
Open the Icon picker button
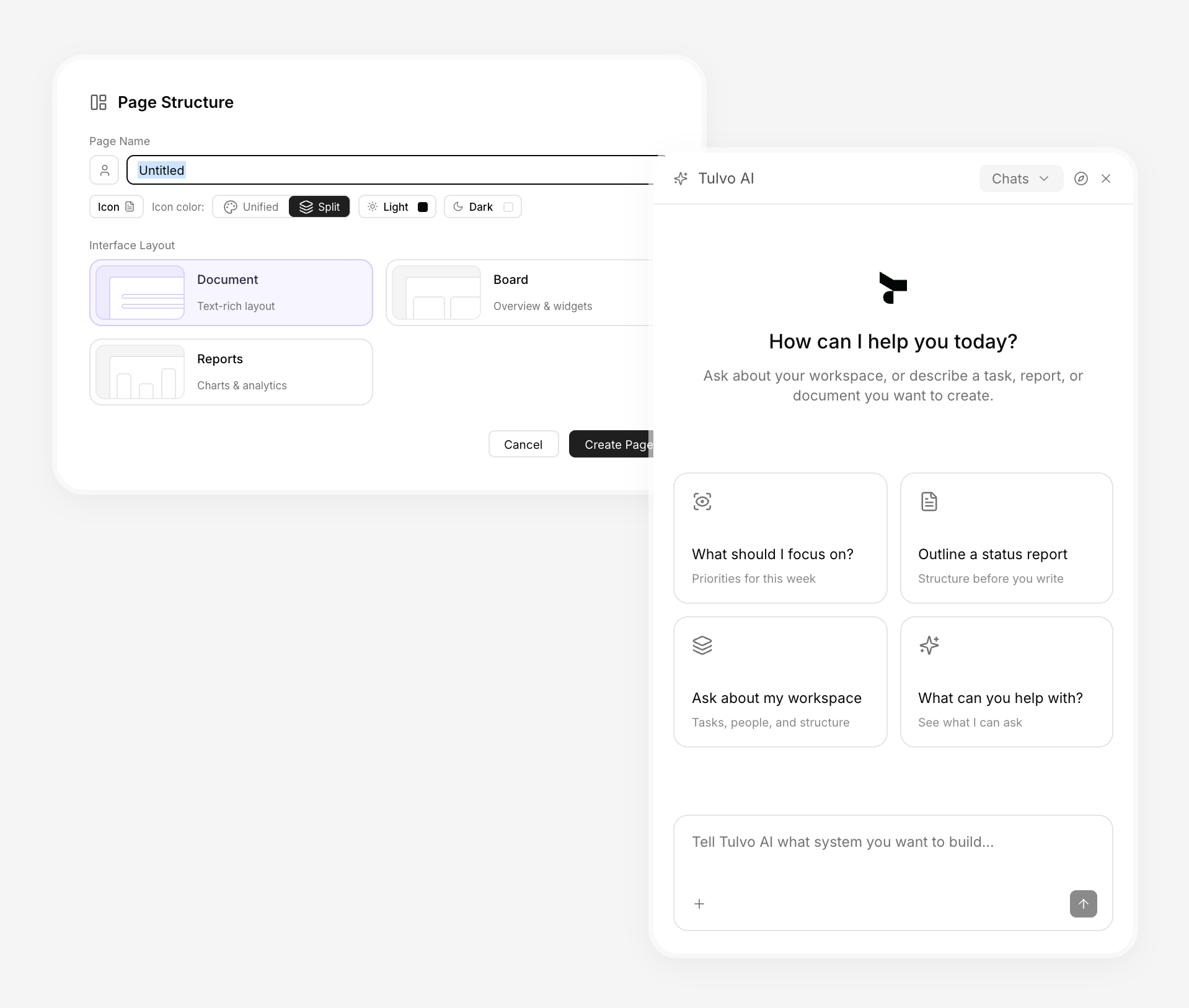coord(116,206)
